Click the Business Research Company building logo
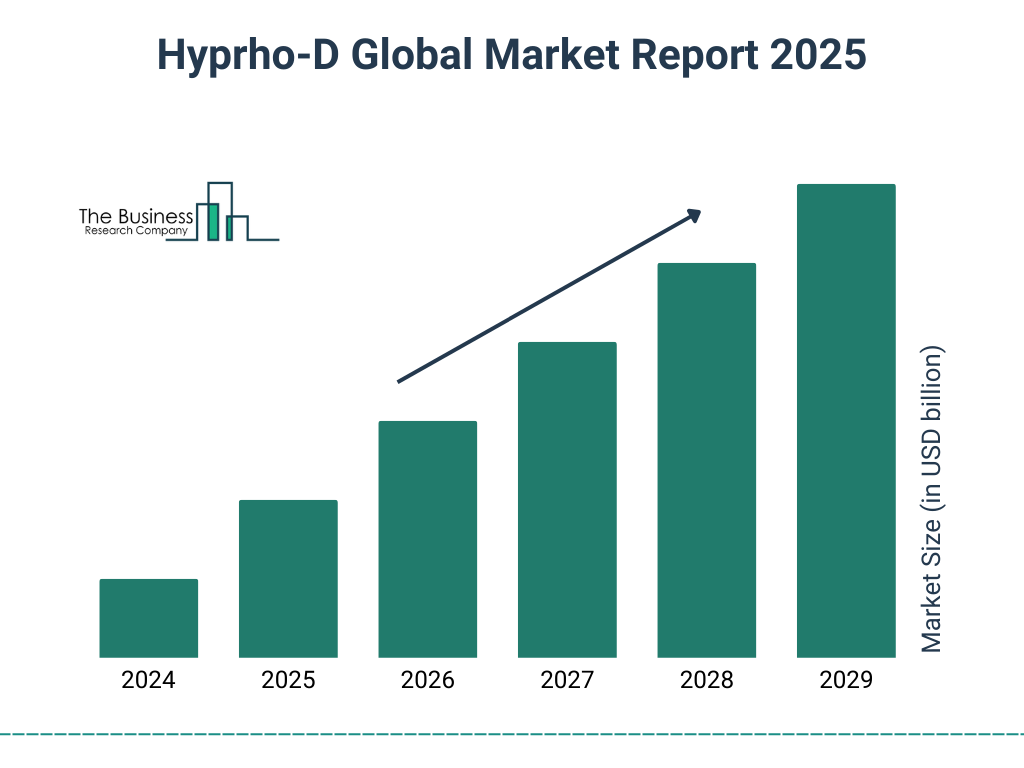Viewport: 1024px width, 768px height. [x=222, y=212]
